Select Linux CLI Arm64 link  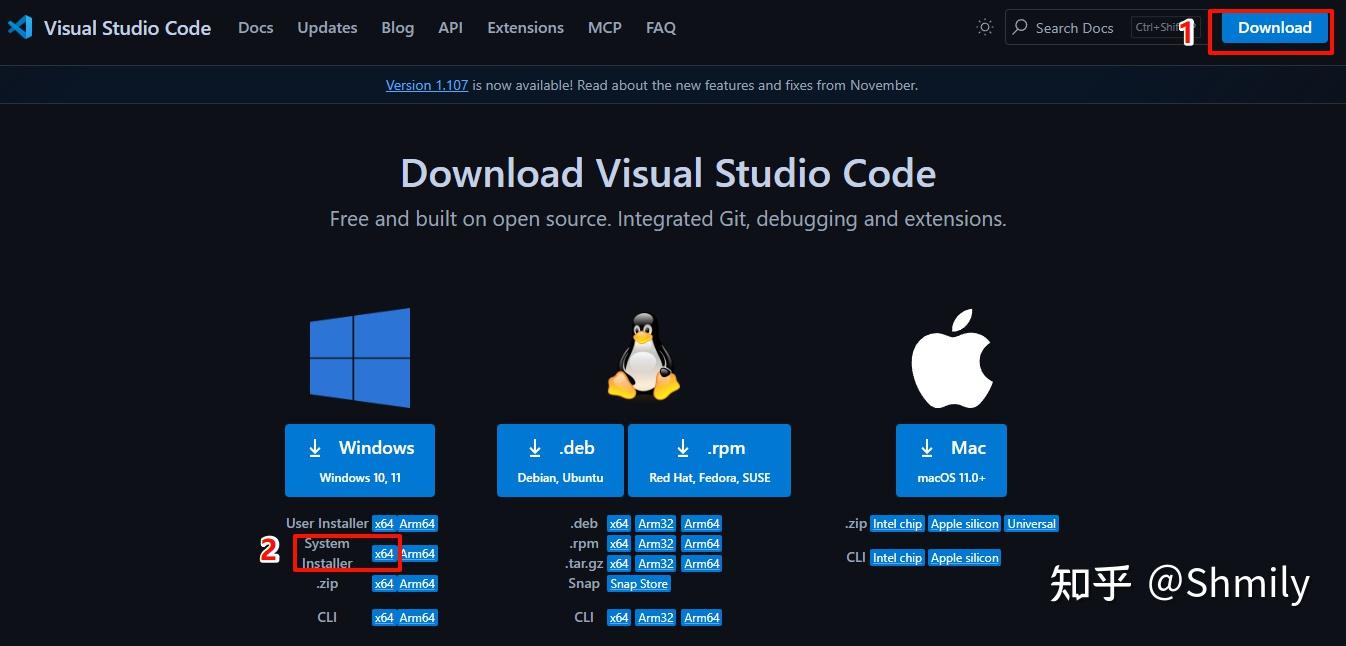[702, 618]
